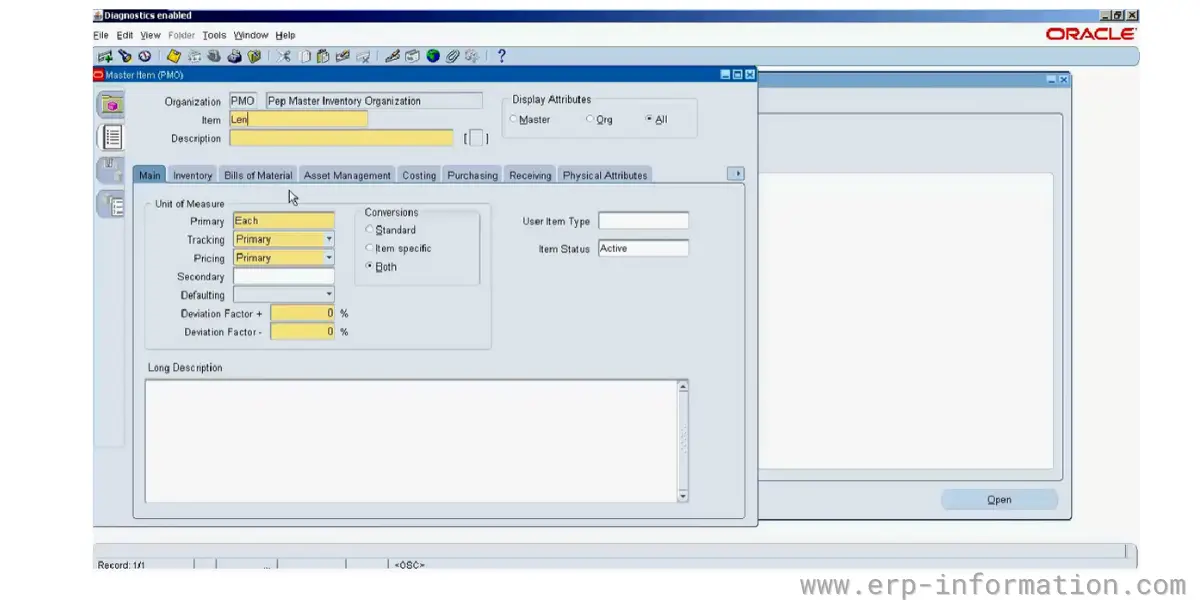Click the Copy toolbar icon
Screen dimensions: 1200x600
(x=305, y=56)
